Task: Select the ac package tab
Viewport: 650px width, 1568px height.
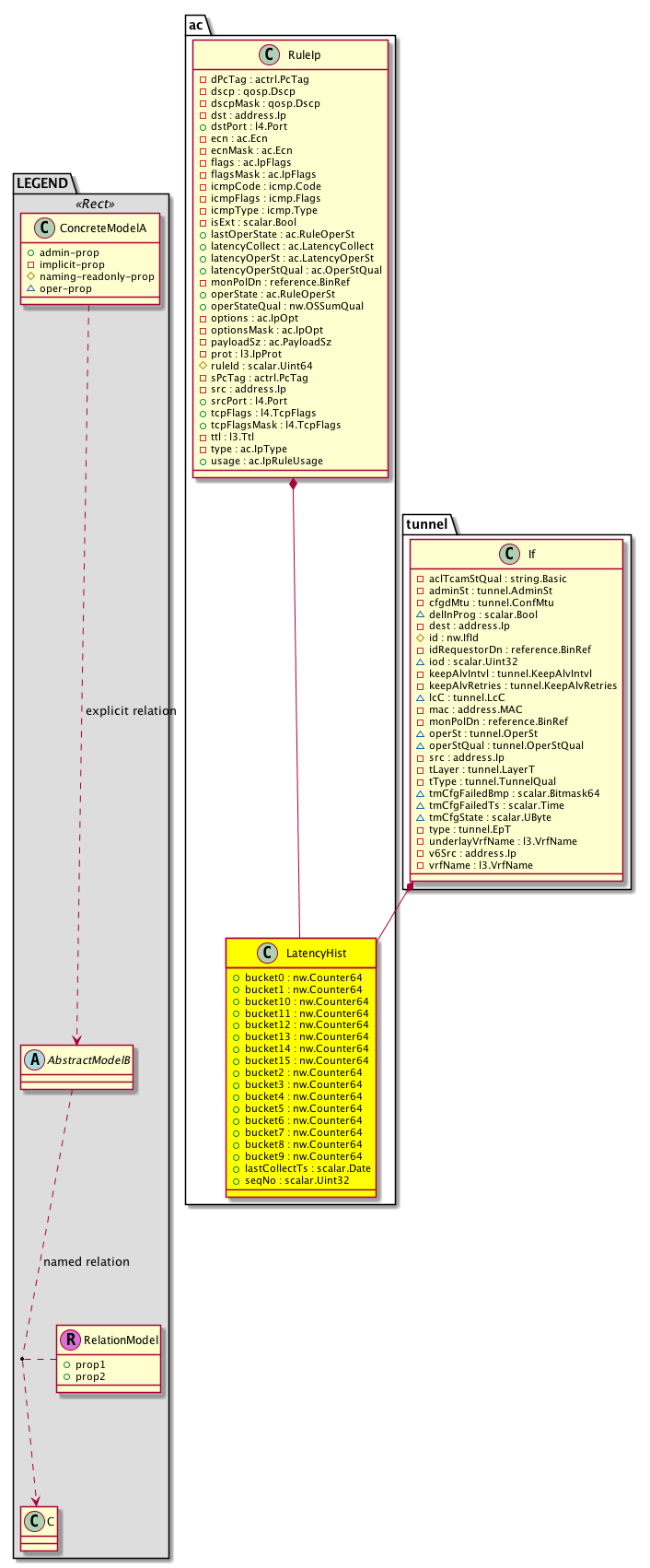Action: [196, 25]
